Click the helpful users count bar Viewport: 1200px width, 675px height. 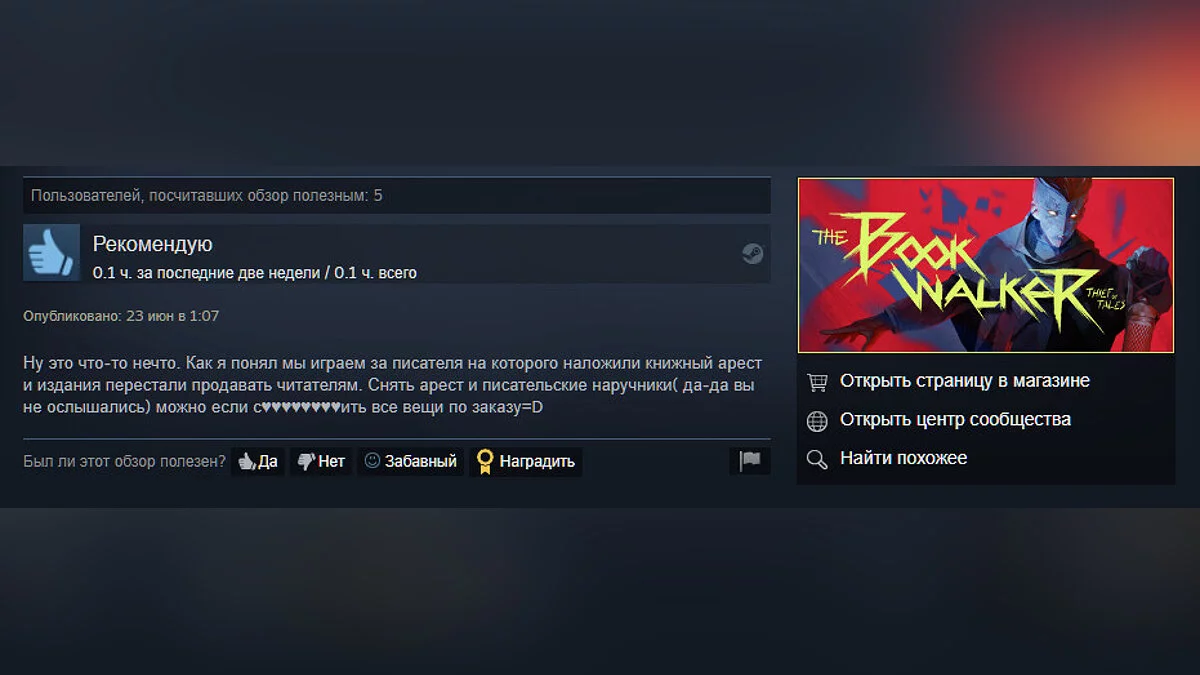pyautogui.click(x=397, y=195)
